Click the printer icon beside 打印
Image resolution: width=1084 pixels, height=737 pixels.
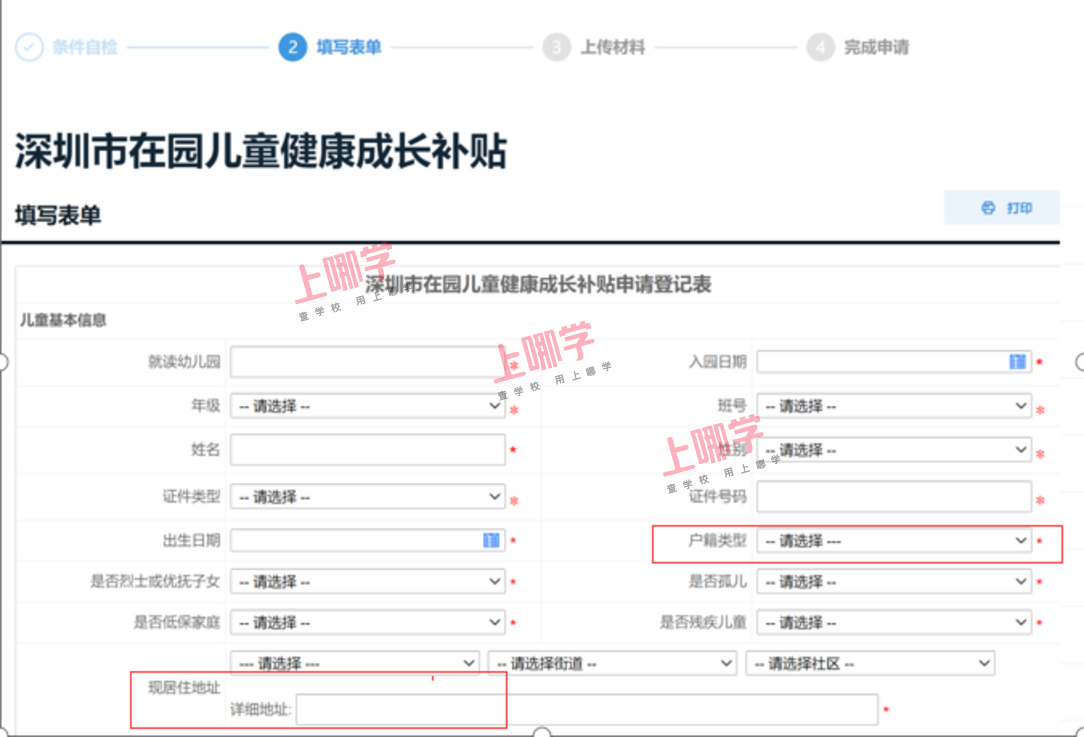point(988,208)
